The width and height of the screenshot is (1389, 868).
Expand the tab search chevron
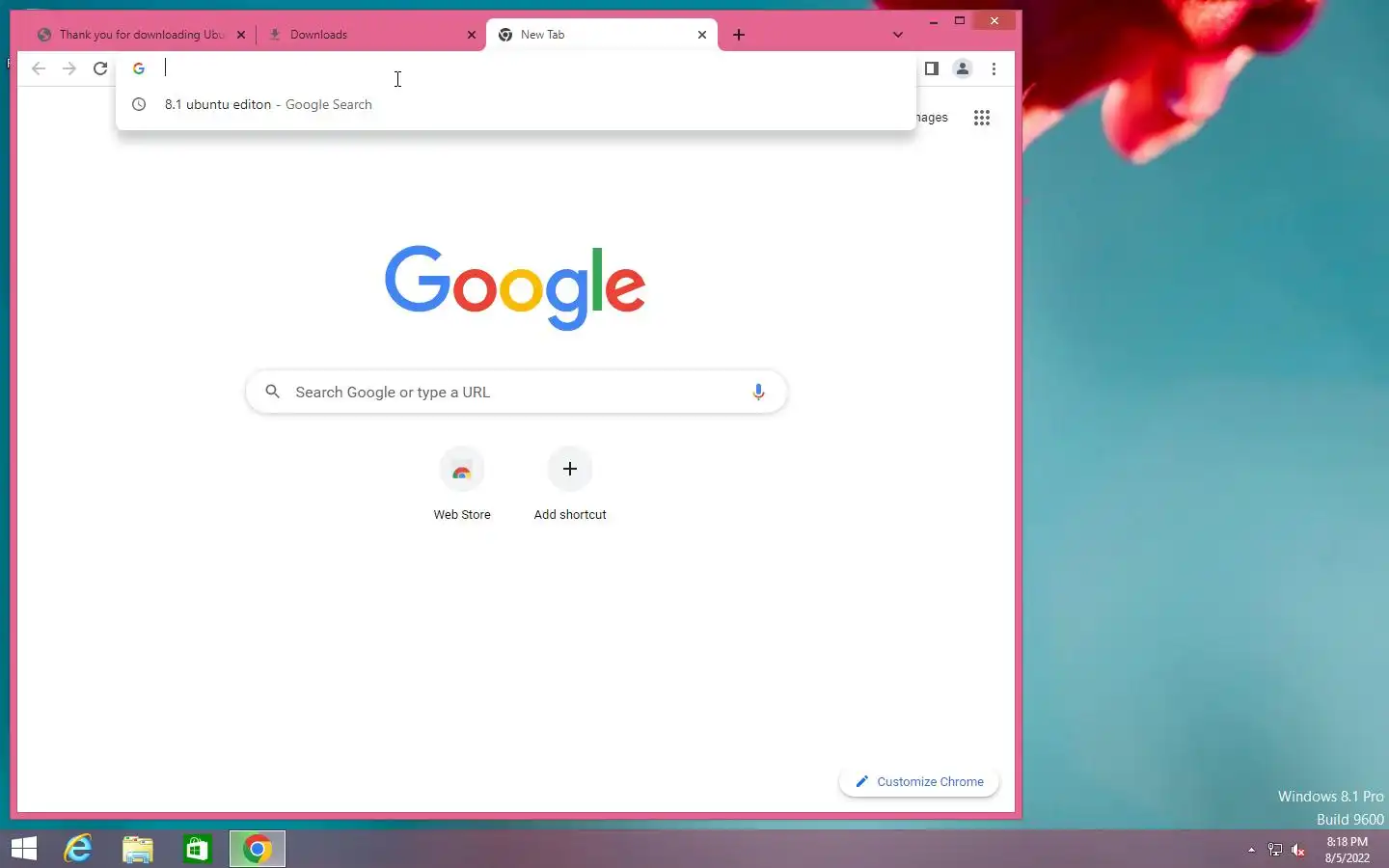(x=898, y=35)
